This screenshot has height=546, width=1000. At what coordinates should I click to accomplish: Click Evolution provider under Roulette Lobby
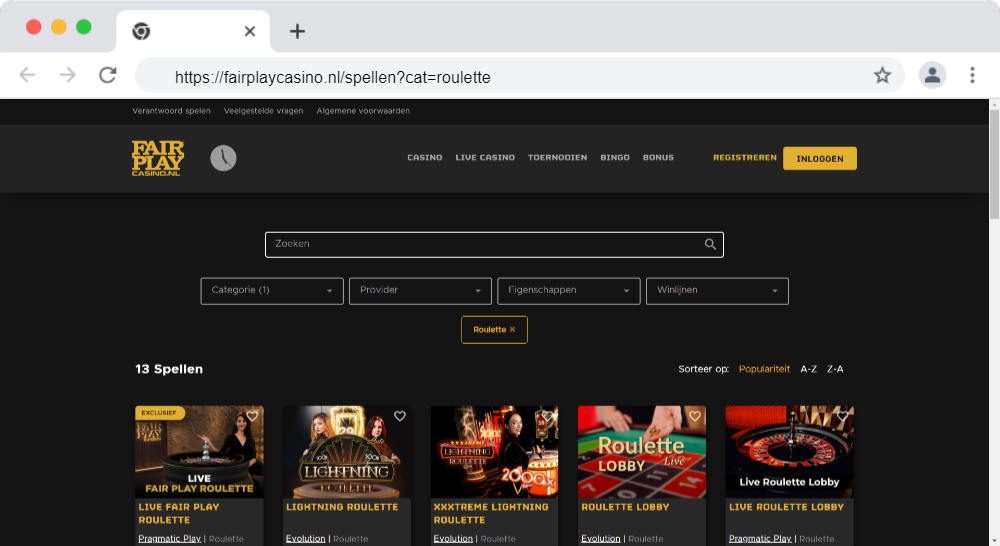(x=601, y=539)
